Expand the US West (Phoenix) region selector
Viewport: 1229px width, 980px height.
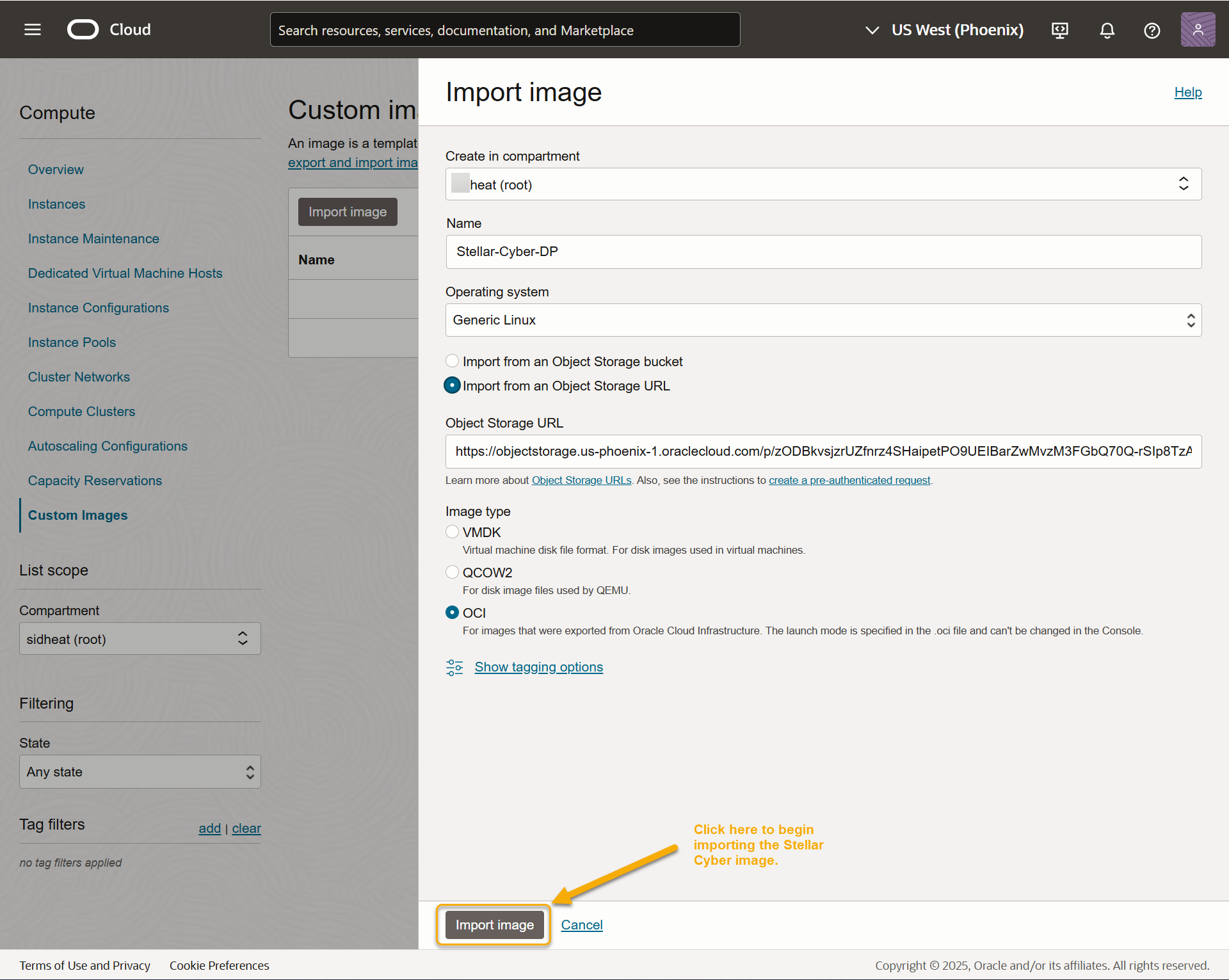945,30
